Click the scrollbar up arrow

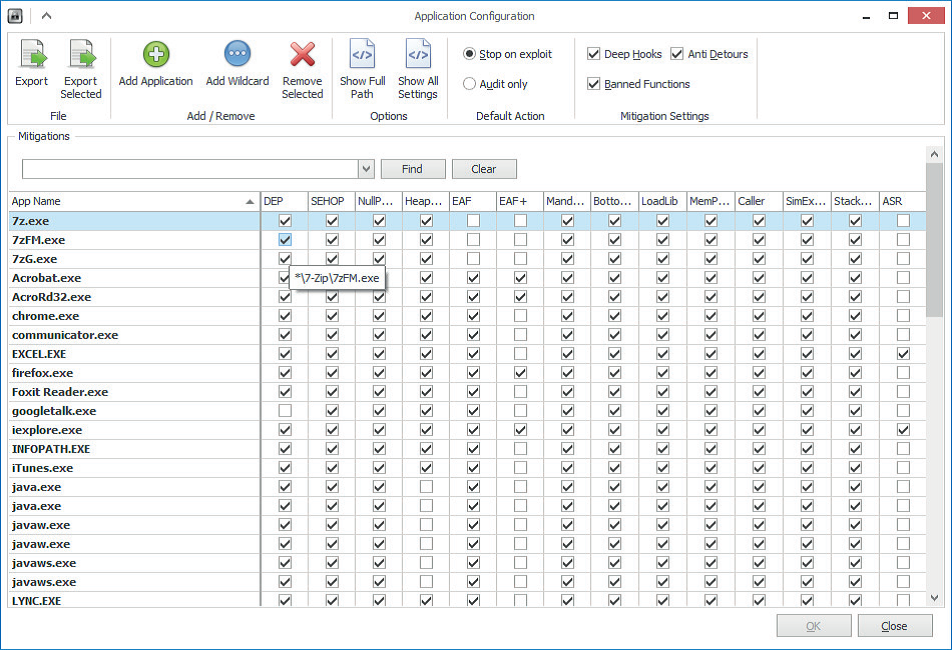[934, 154]
